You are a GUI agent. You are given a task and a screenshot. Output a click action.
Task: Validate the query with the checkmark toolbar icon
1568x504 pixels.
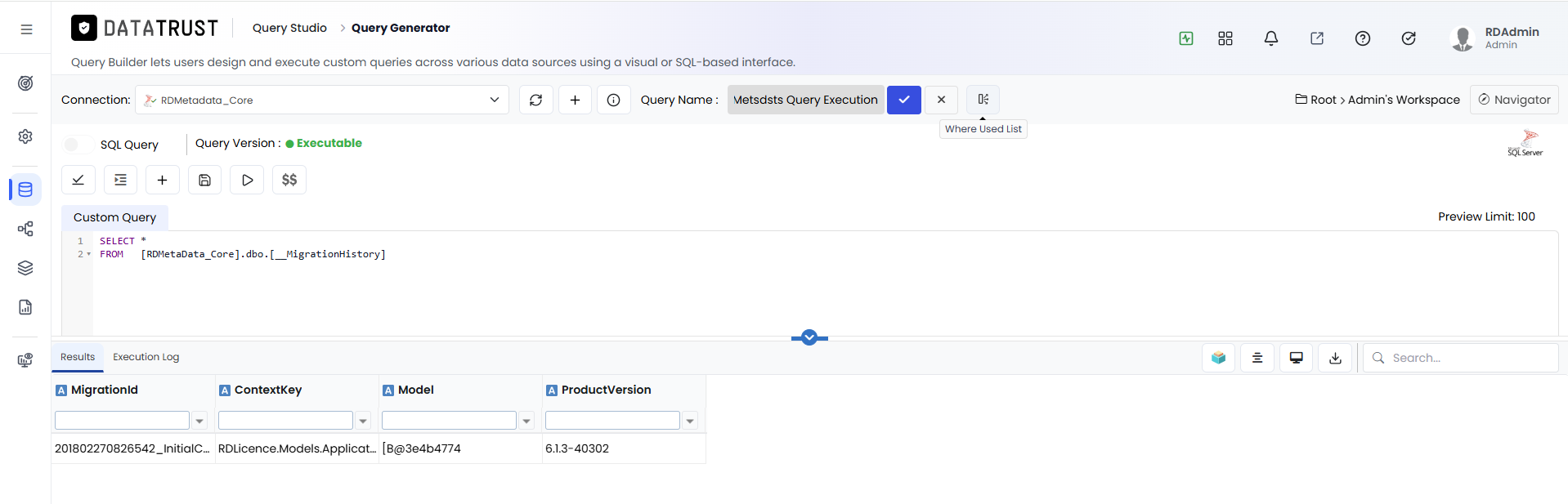[78, 180]
